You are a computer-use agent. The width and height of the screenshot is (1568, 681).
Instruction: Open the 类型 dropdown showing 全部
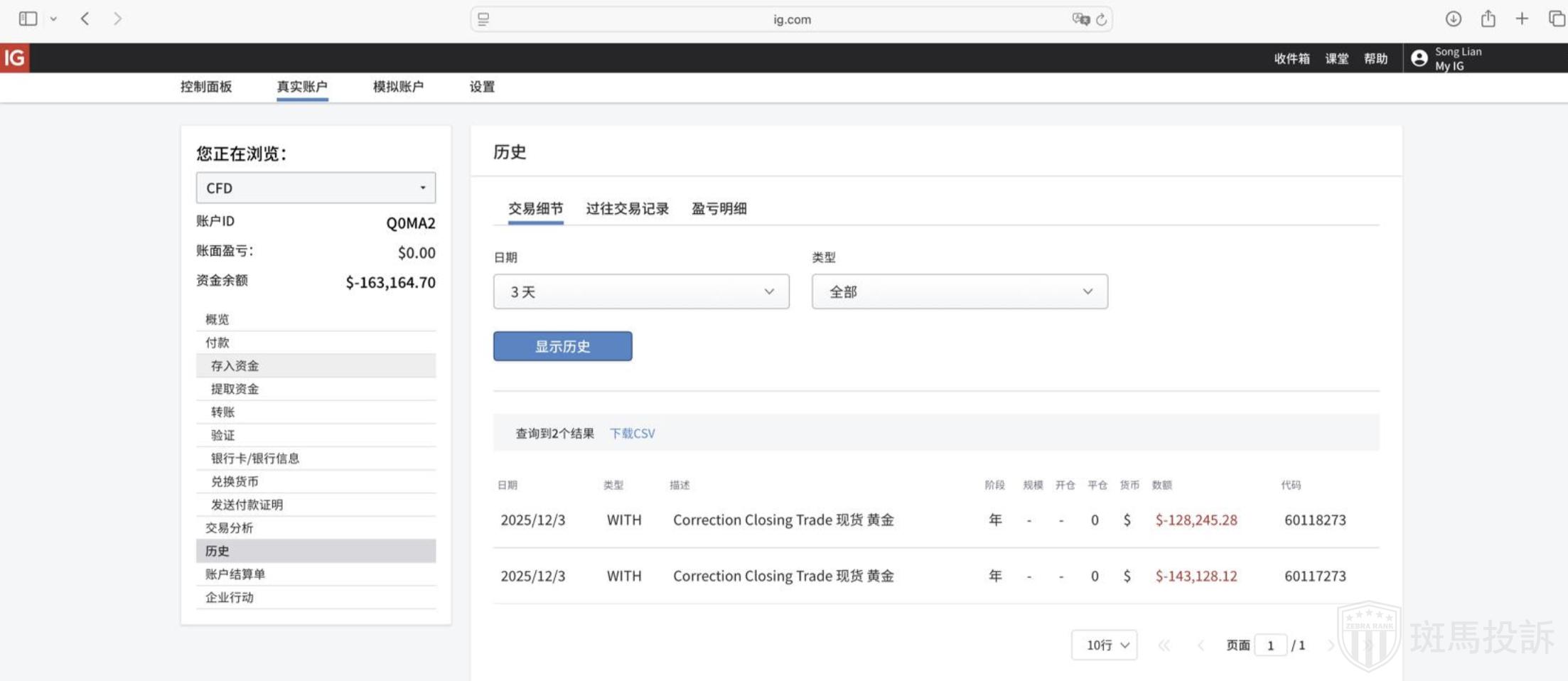tap(959, 291)
